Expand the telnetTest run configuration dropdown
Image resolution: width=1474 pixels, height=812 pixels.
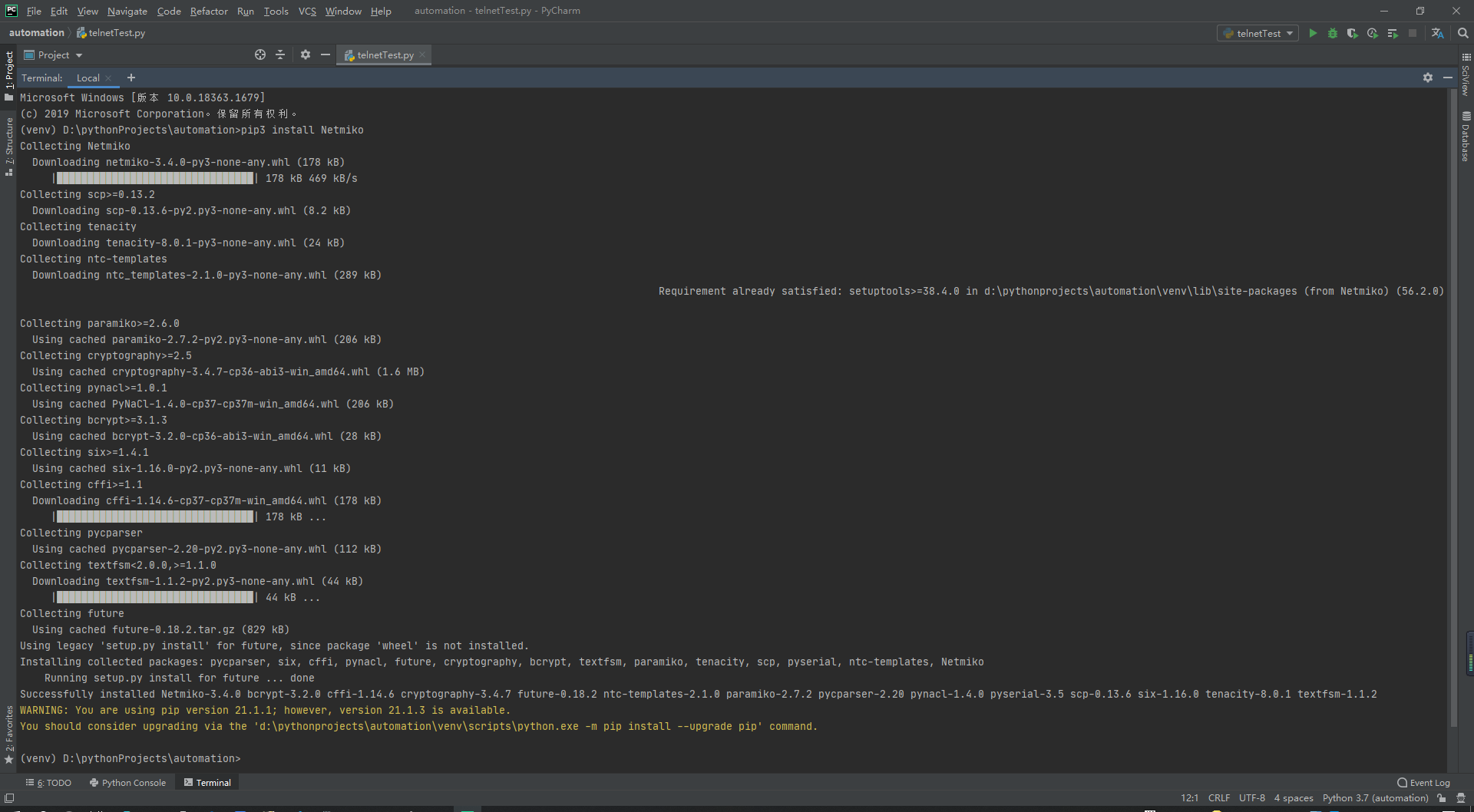click(x=1258, y=33)
